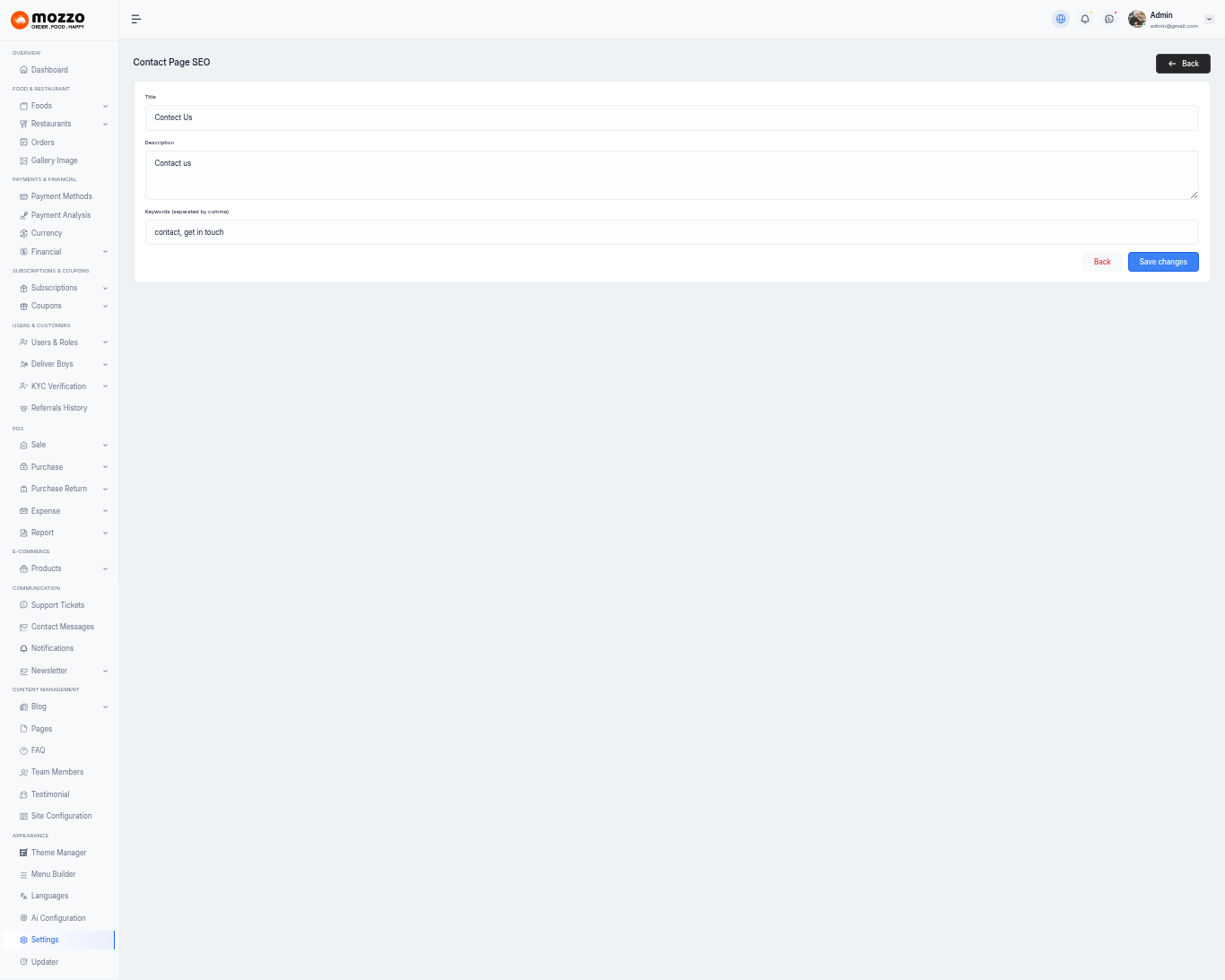Click into the Title input field
Screen dimensions: 1225x980
(x=671, y=117)
